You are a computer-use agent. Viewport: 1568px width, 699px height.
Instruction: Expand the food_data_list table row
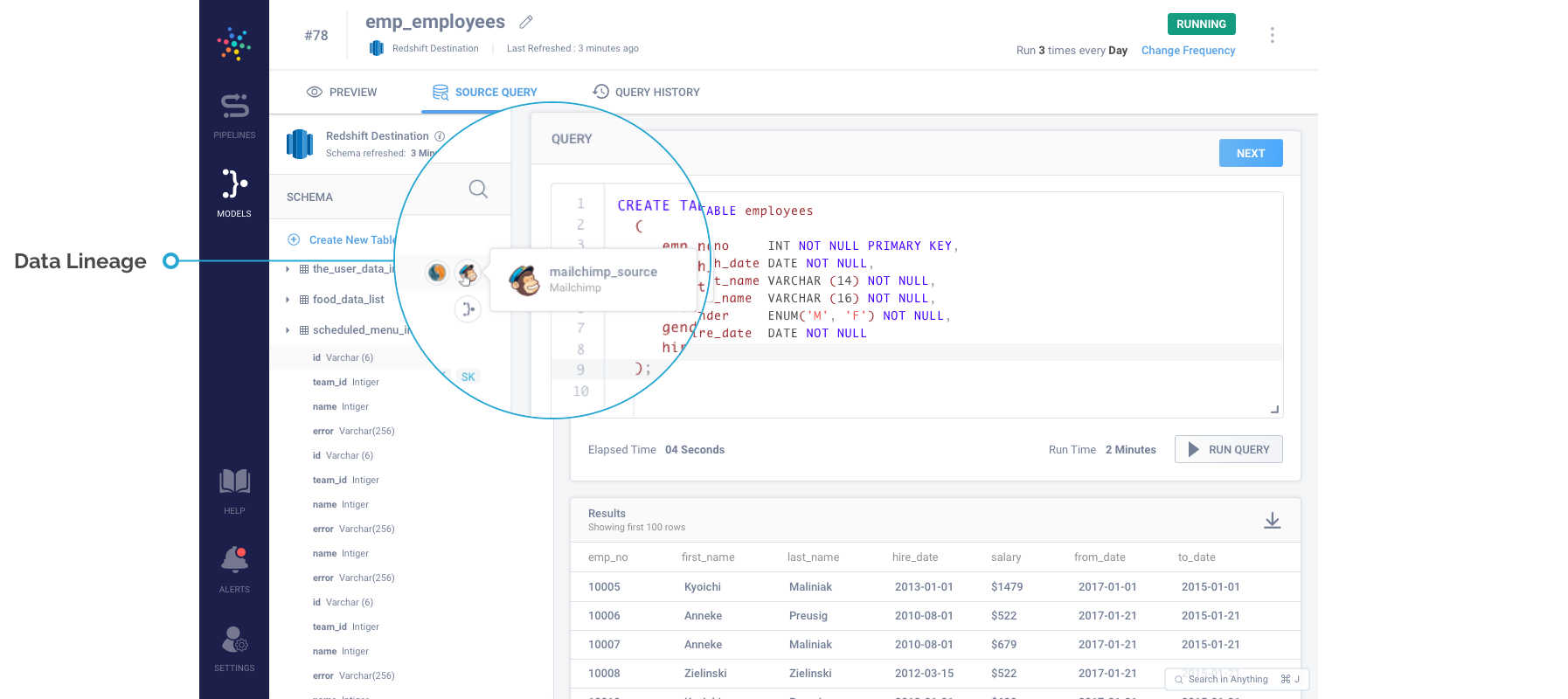[288, 300]
